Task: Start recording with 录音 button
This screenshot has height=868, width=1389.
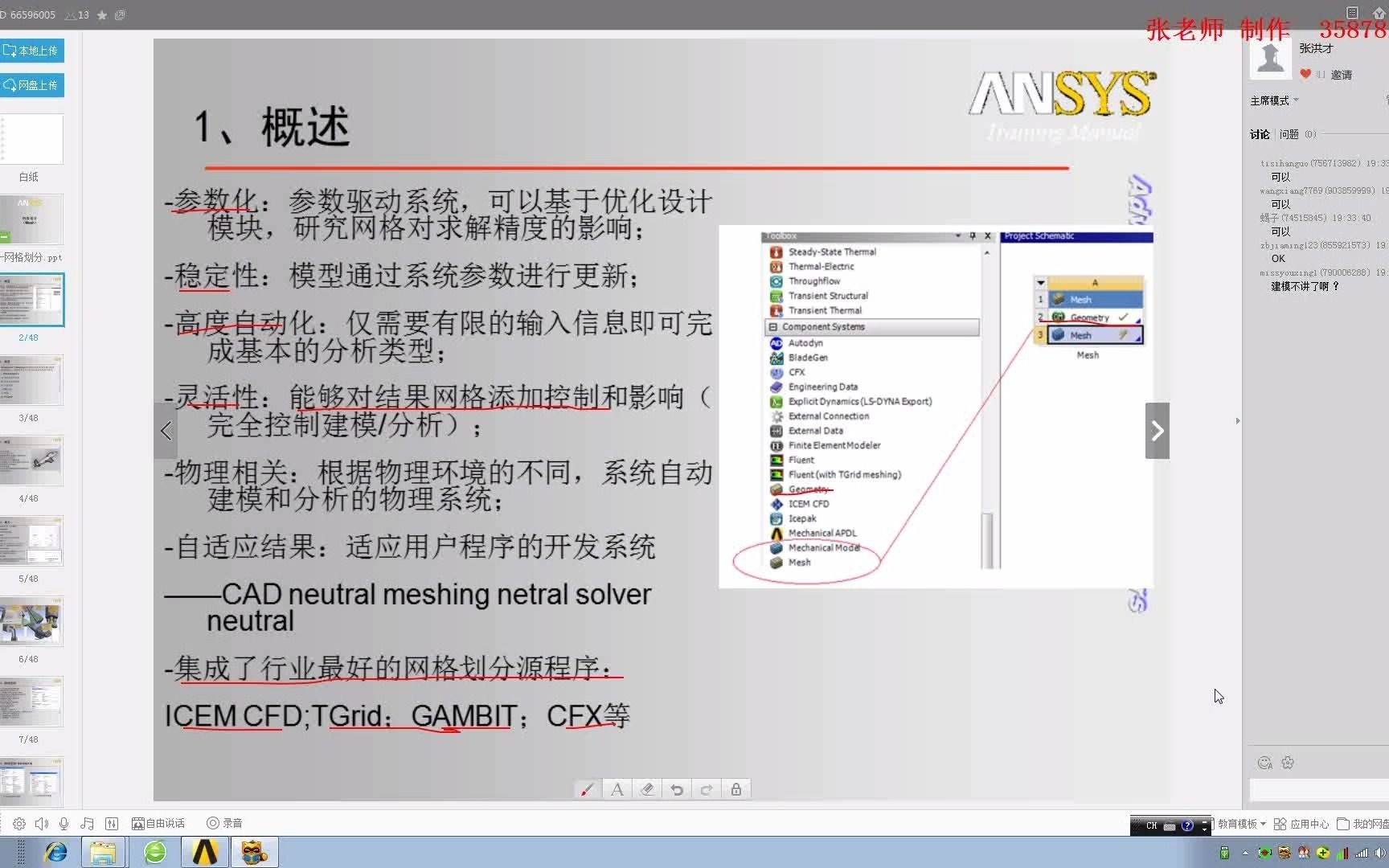Action: [x=224, y=823]
